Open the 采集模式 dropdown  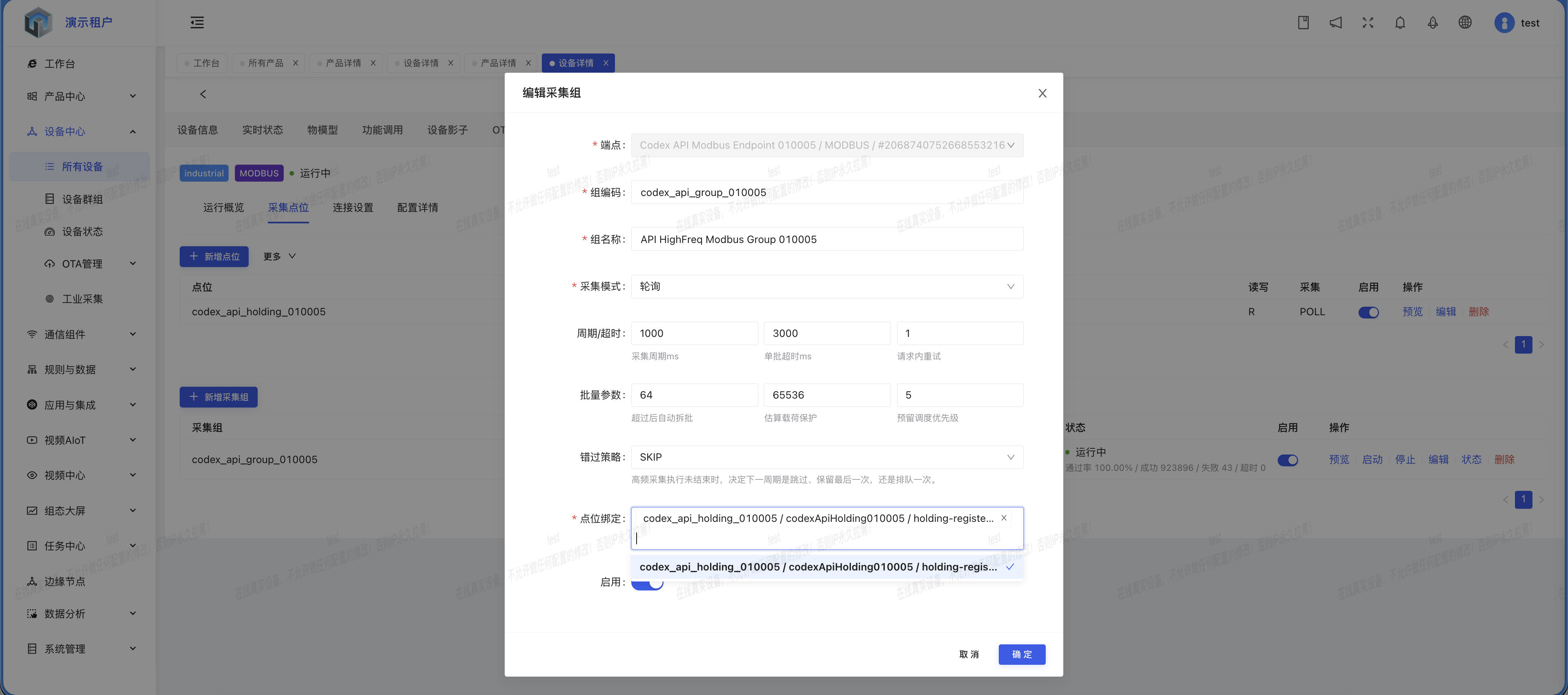827,287
